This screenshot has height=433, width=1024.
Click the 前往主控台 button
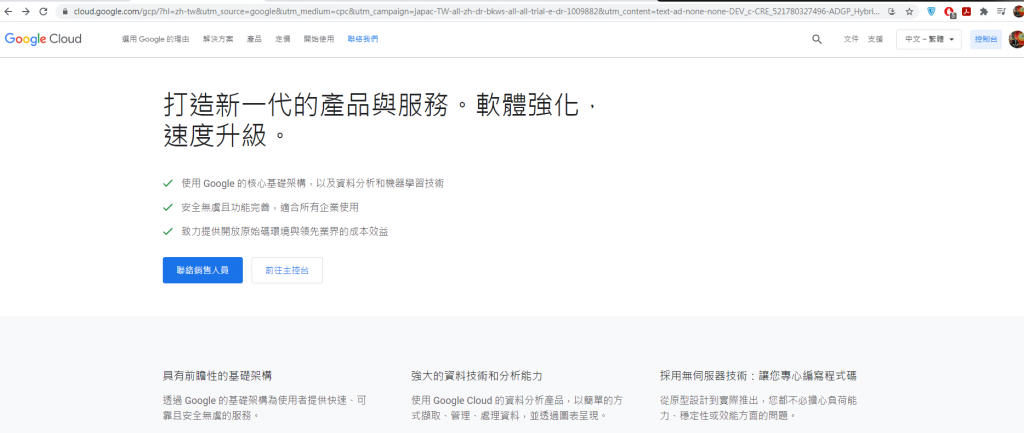pos(287,270)
